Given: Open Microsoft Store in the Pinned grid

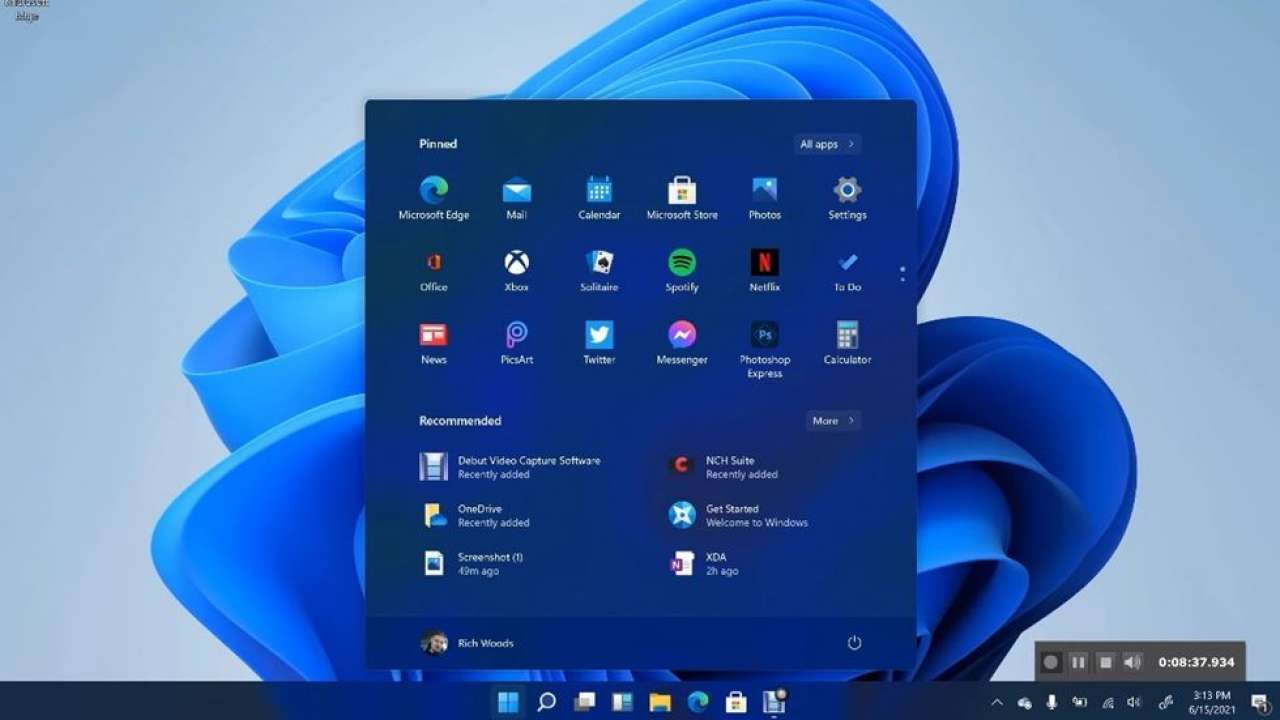Looking at the screenshot, I should tap(682, 198).
